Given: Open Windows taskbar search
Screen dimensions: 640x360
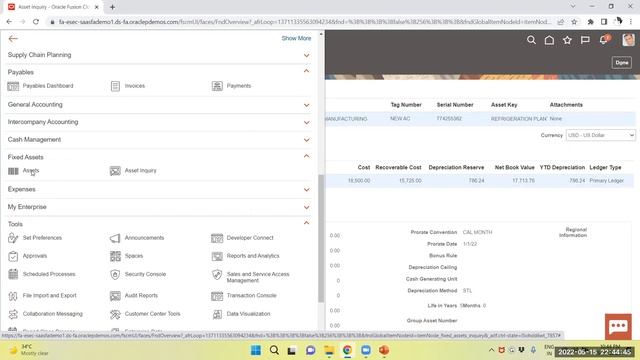Looking at the screenshot, I should click(274, 350).
